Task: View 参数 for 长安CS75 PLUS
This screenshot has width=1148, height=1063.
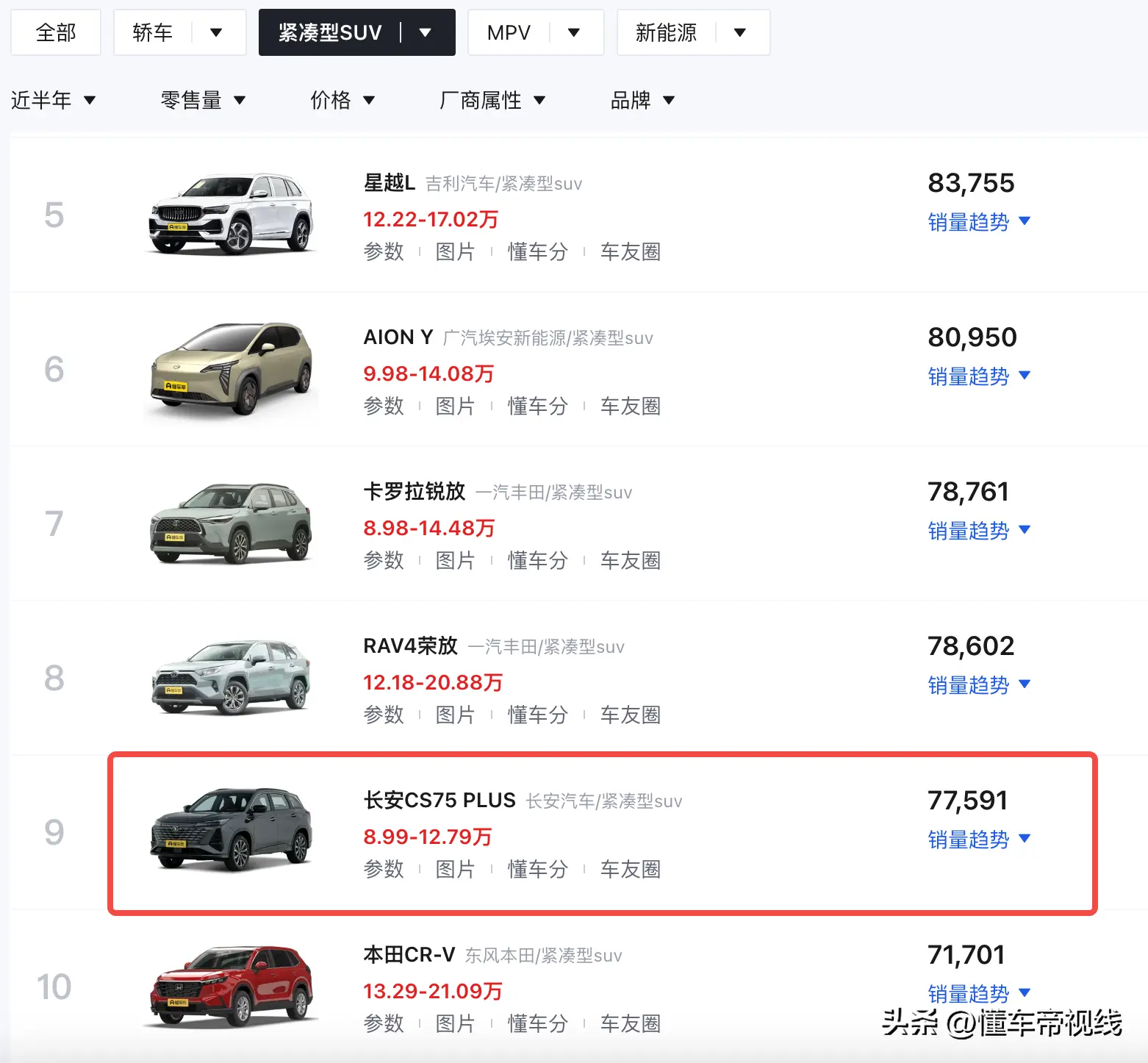Action: [x=384, y=869]
